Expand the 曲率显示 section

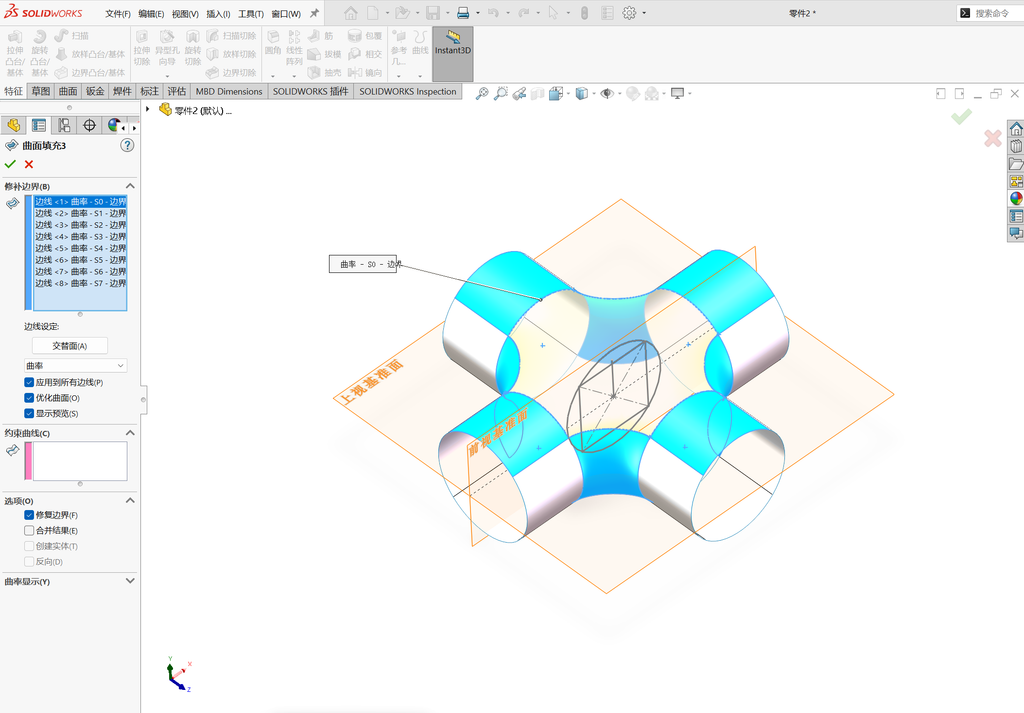(x=130, y=581)
